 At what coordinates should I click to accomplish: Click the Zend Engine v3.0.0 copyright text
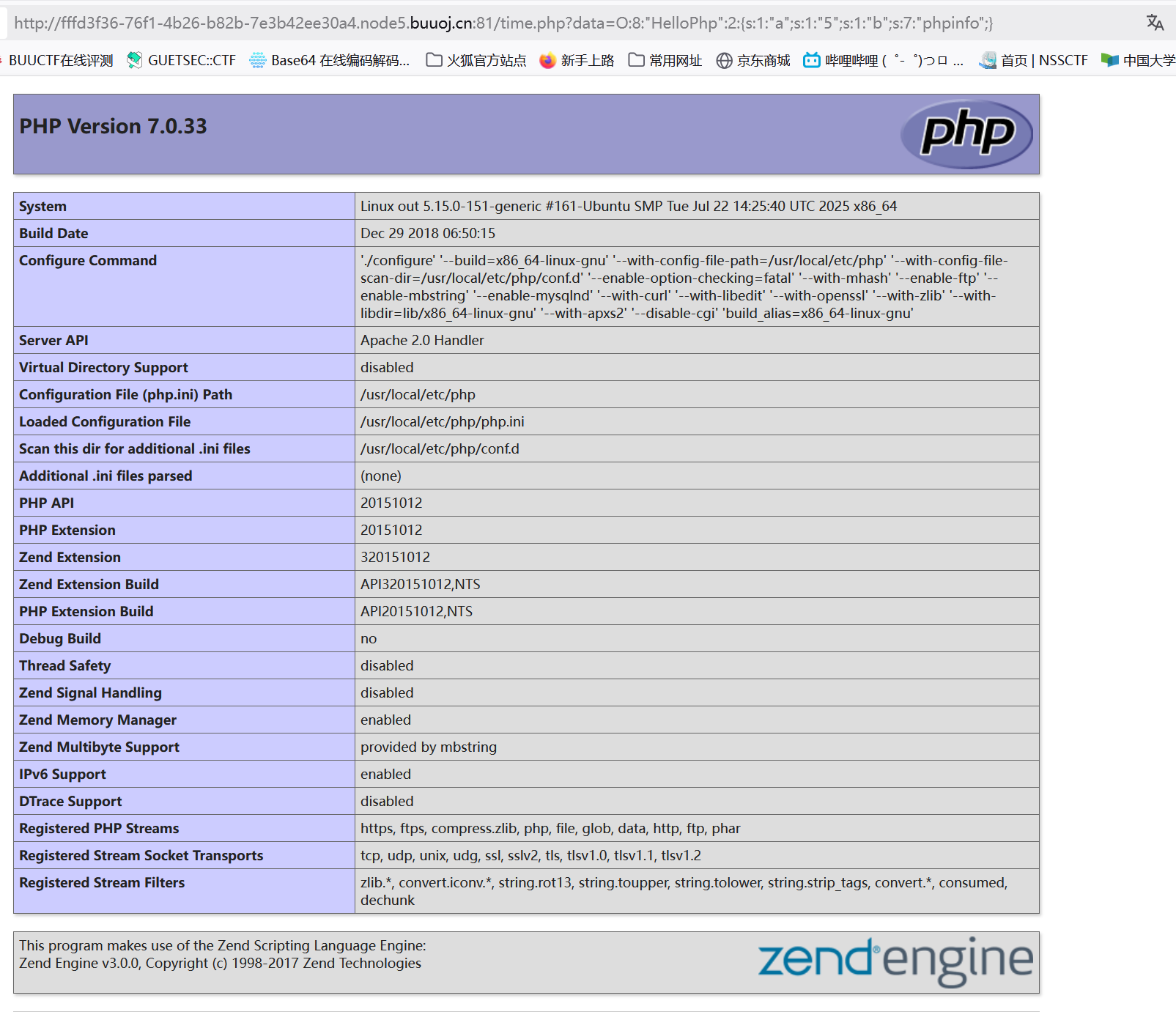pyautogui.click(x=220, y=963)
